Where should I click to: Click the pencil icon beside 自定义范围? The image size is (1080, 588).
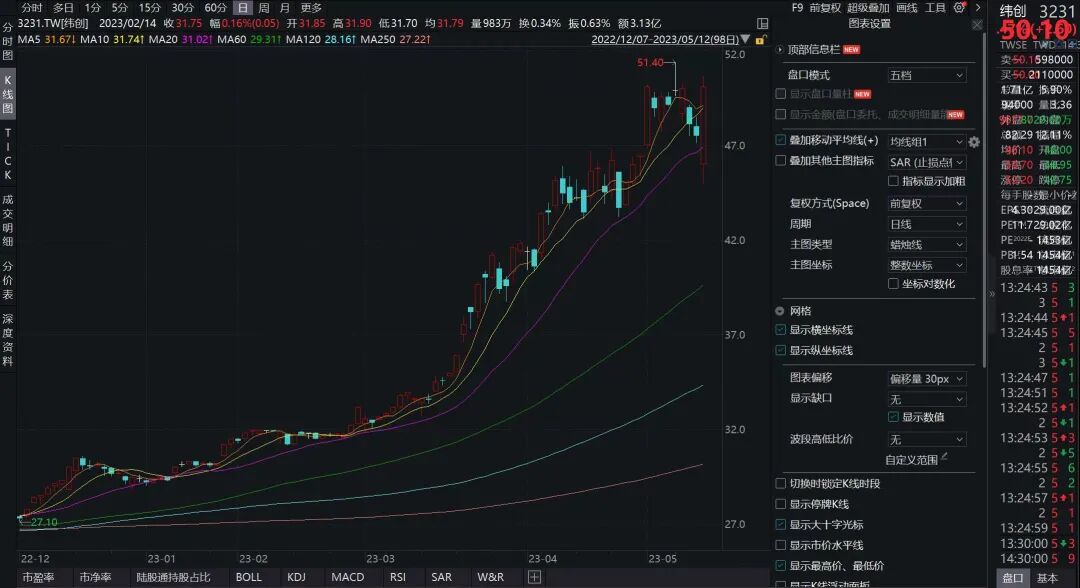(944, 456)
